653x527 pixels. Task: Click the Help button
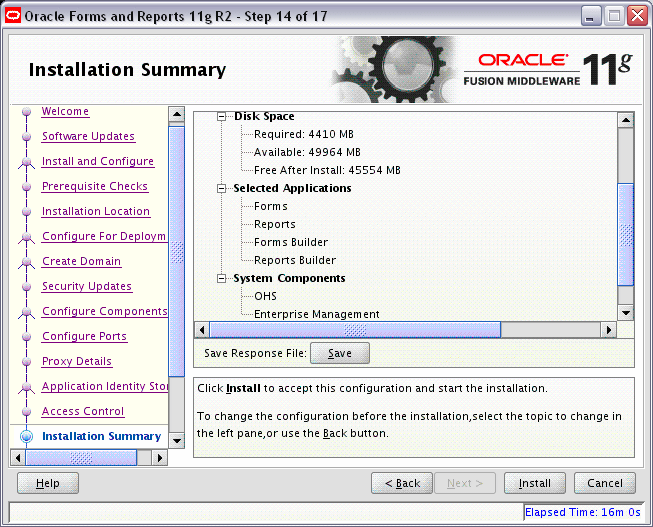(x=48, y=483)
